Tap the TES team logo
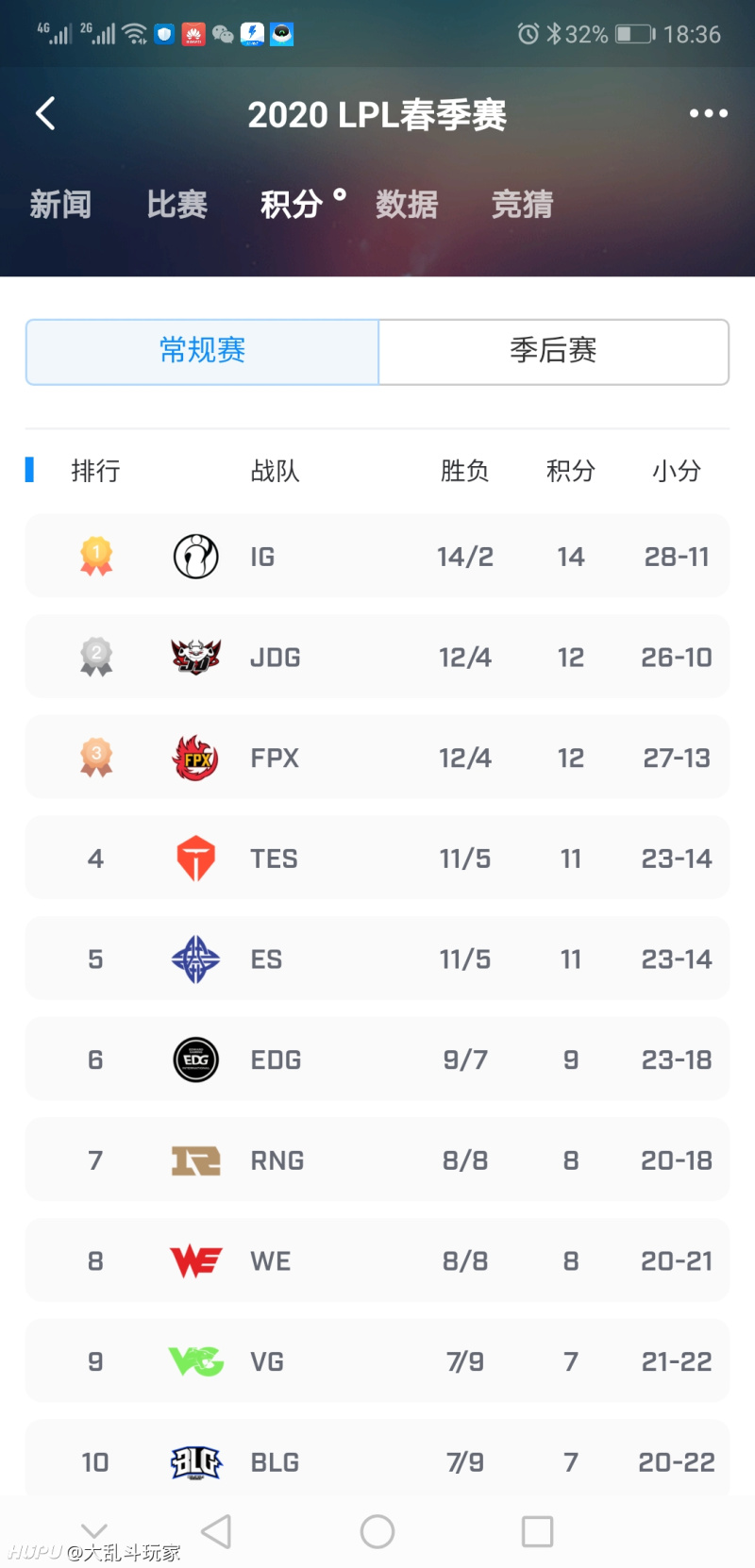Image resolution: width=755 pixels, height=1568 pixels. point(196,859)
